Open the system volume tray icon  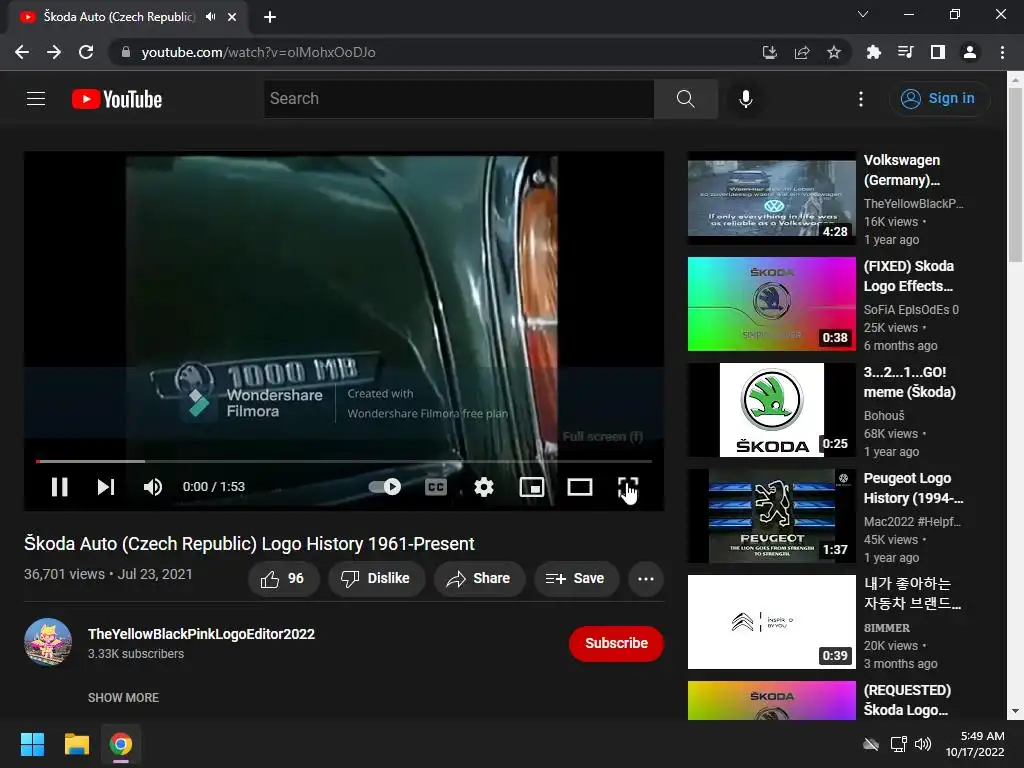pyautogui.click(x=923, y=744)
